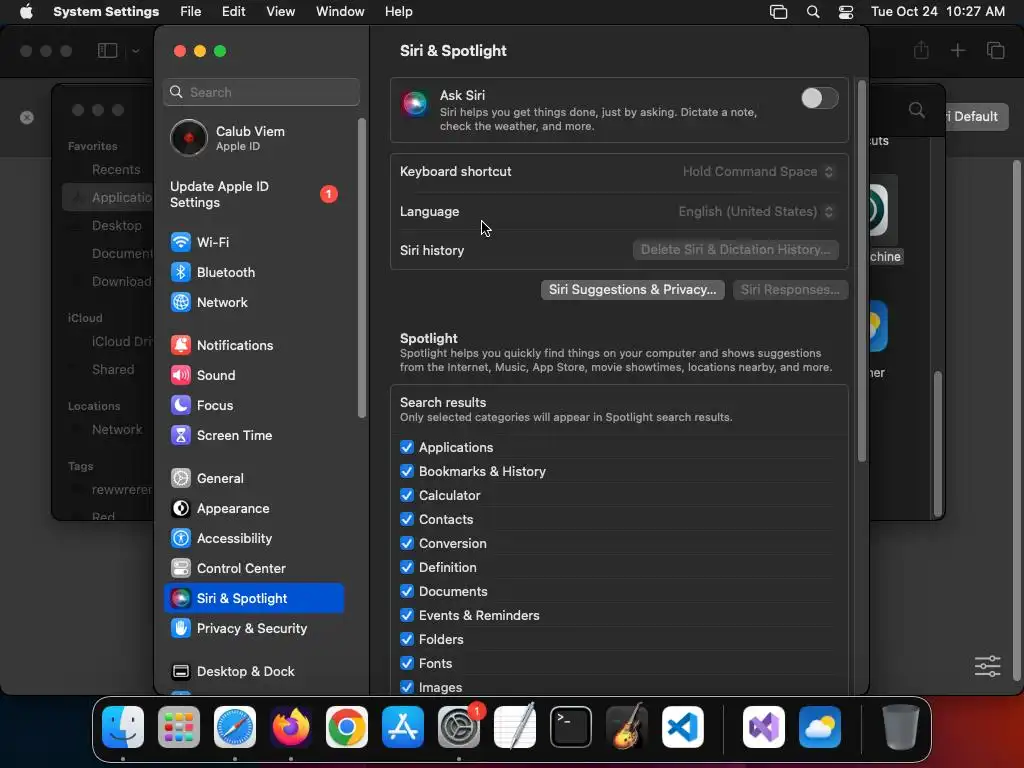1024x768 pixels.
Task: Click Delete Siri & Dictation History button
Action: click(735, 250)
